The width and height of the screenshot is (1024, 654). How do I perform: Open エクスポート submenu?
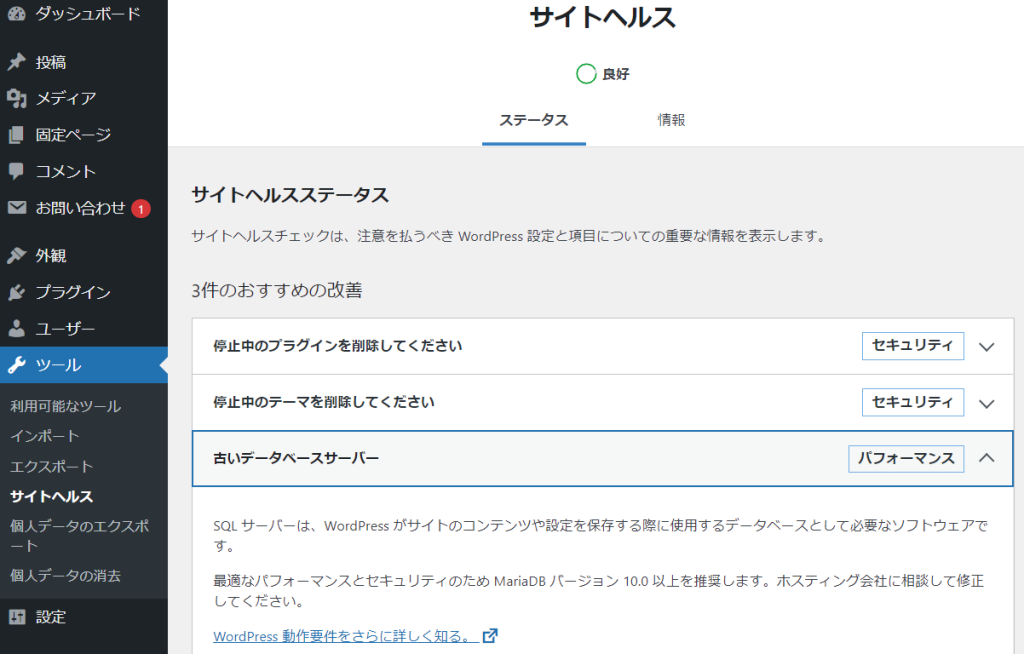click(52, 466)
